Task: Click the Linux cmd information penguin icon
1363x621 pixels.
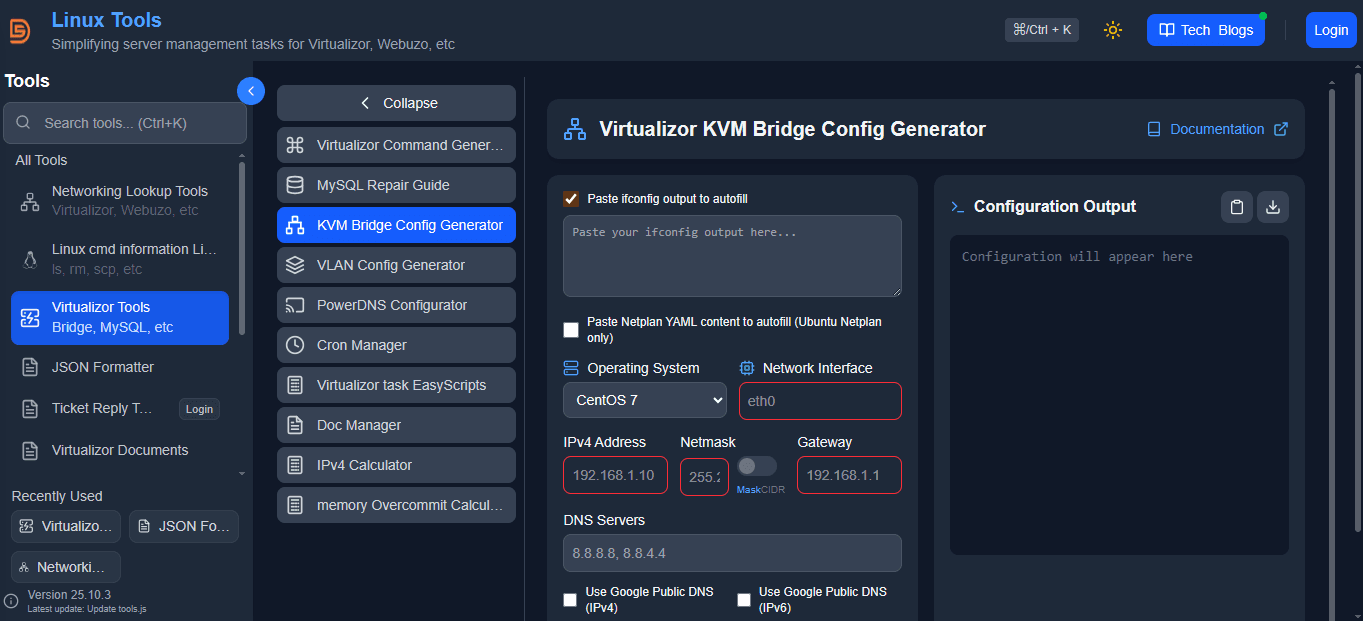Action: pos(30,259)
